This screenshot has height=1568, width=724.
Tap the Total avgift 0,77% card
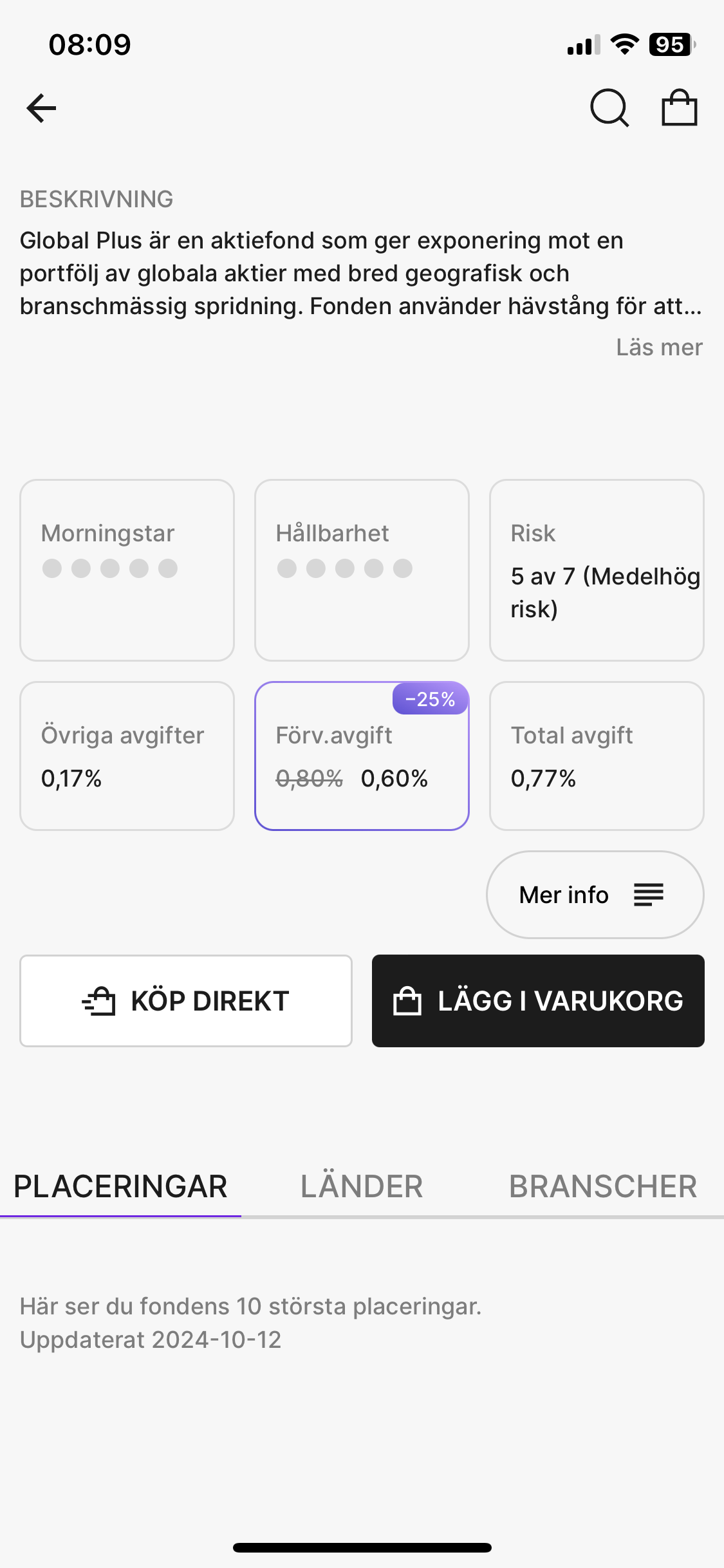597,756
